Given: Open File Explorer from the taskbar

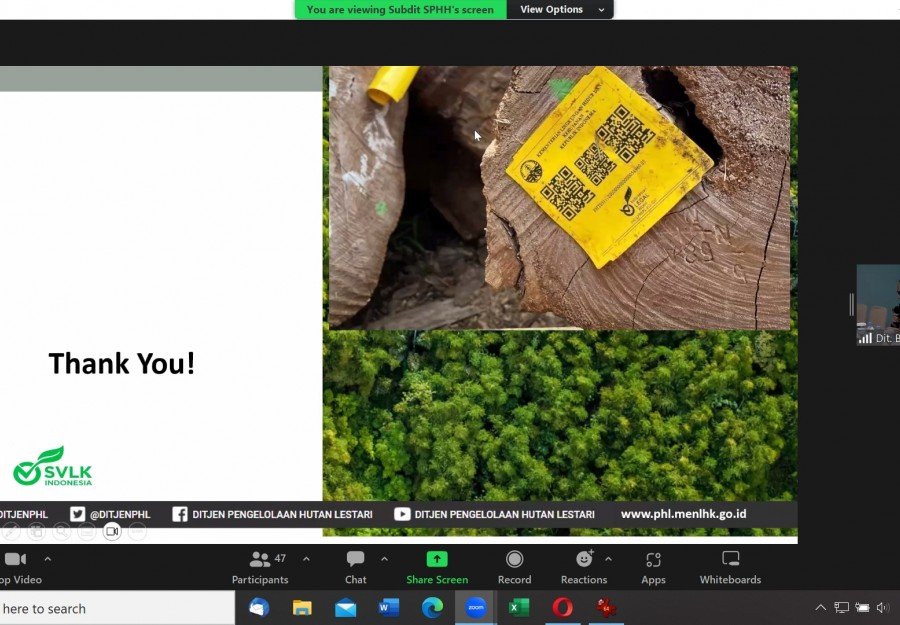Looking at the screenshot, I should pos(302,607).
